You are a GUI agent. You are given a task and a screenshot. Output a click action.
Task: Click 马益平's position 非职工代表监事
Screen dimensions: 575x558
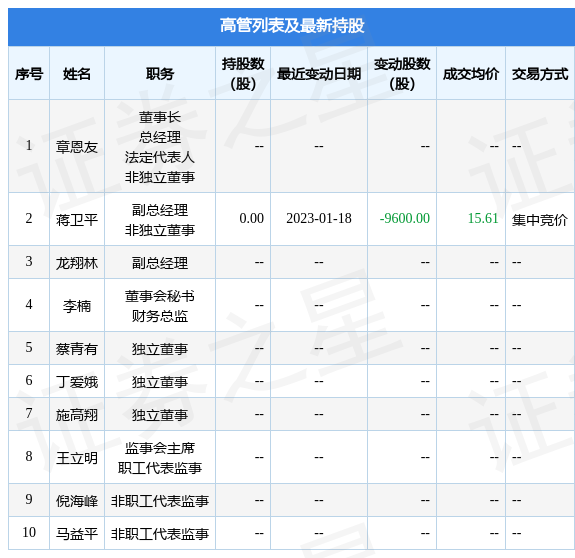pos(160,534)
